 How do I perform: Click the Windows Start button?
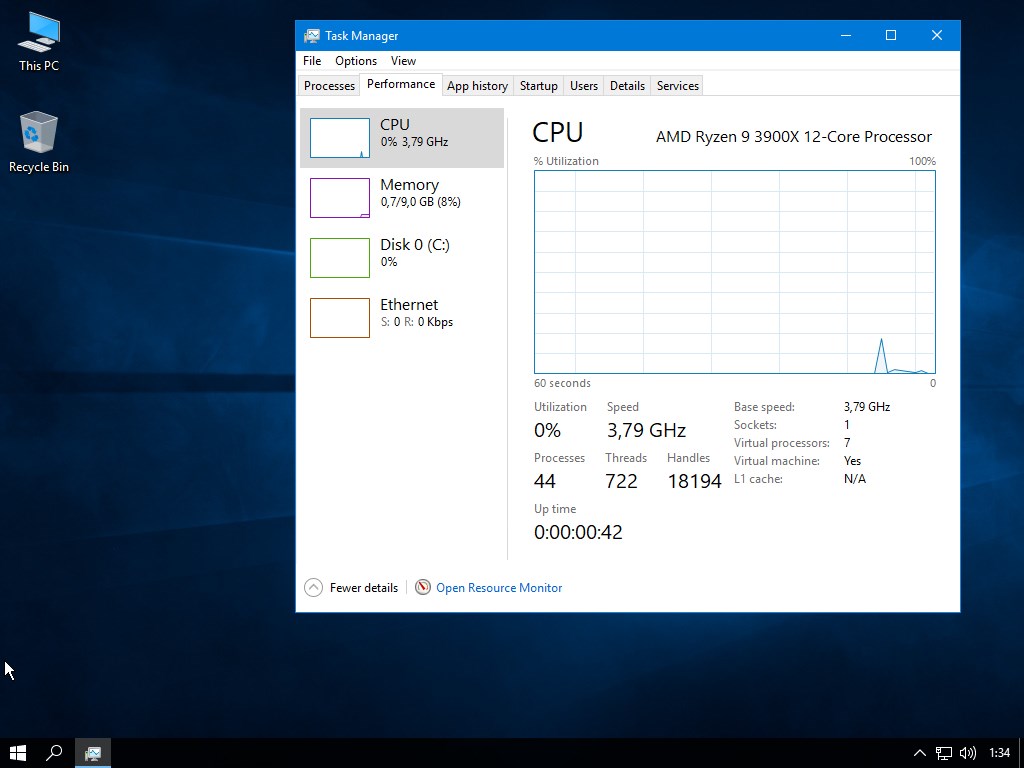[x=18, y=753]
